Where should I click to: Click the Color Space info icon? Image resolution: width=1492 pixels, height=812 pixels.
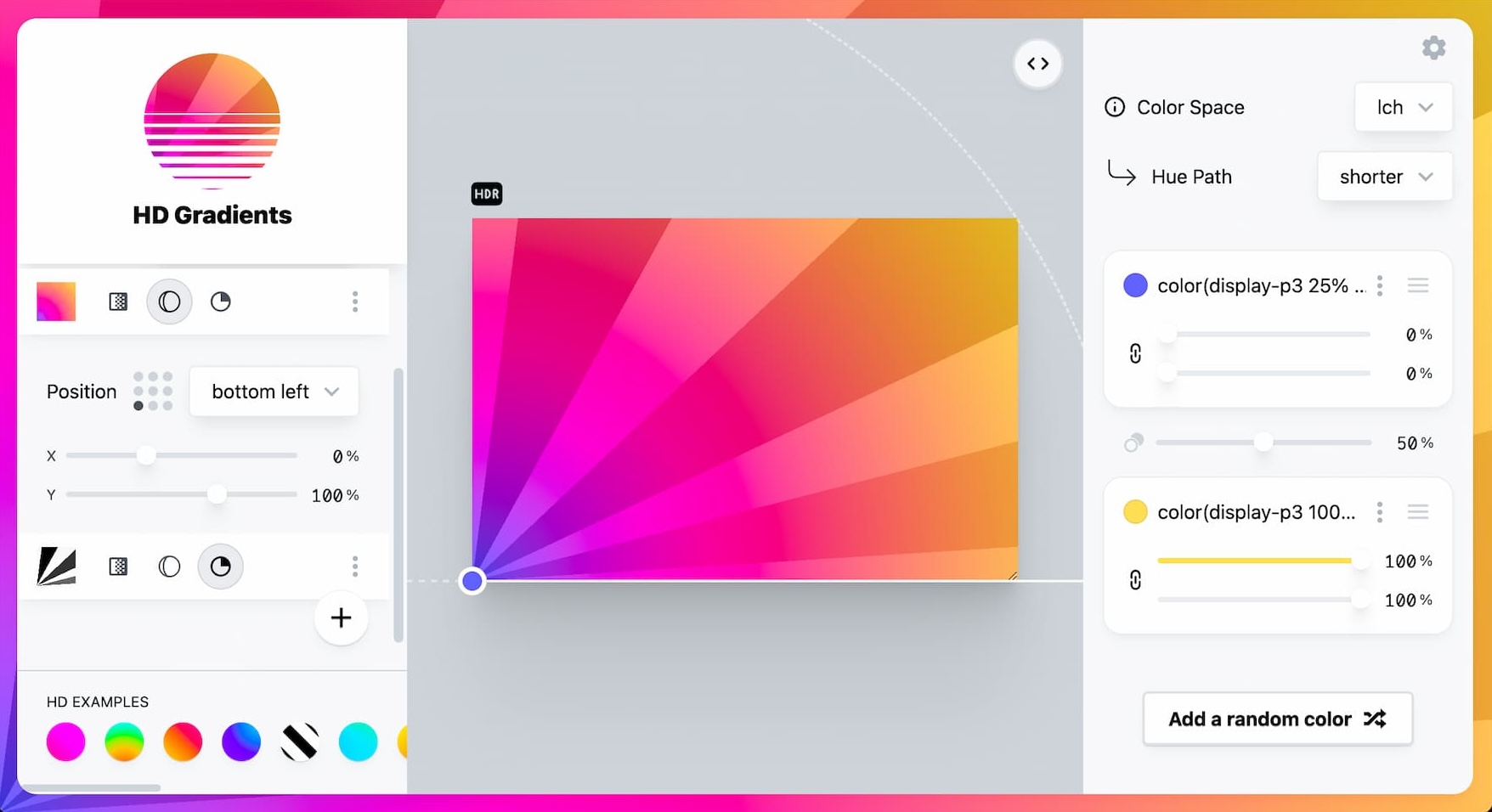pyautogui.click(x=1114, y=107)
